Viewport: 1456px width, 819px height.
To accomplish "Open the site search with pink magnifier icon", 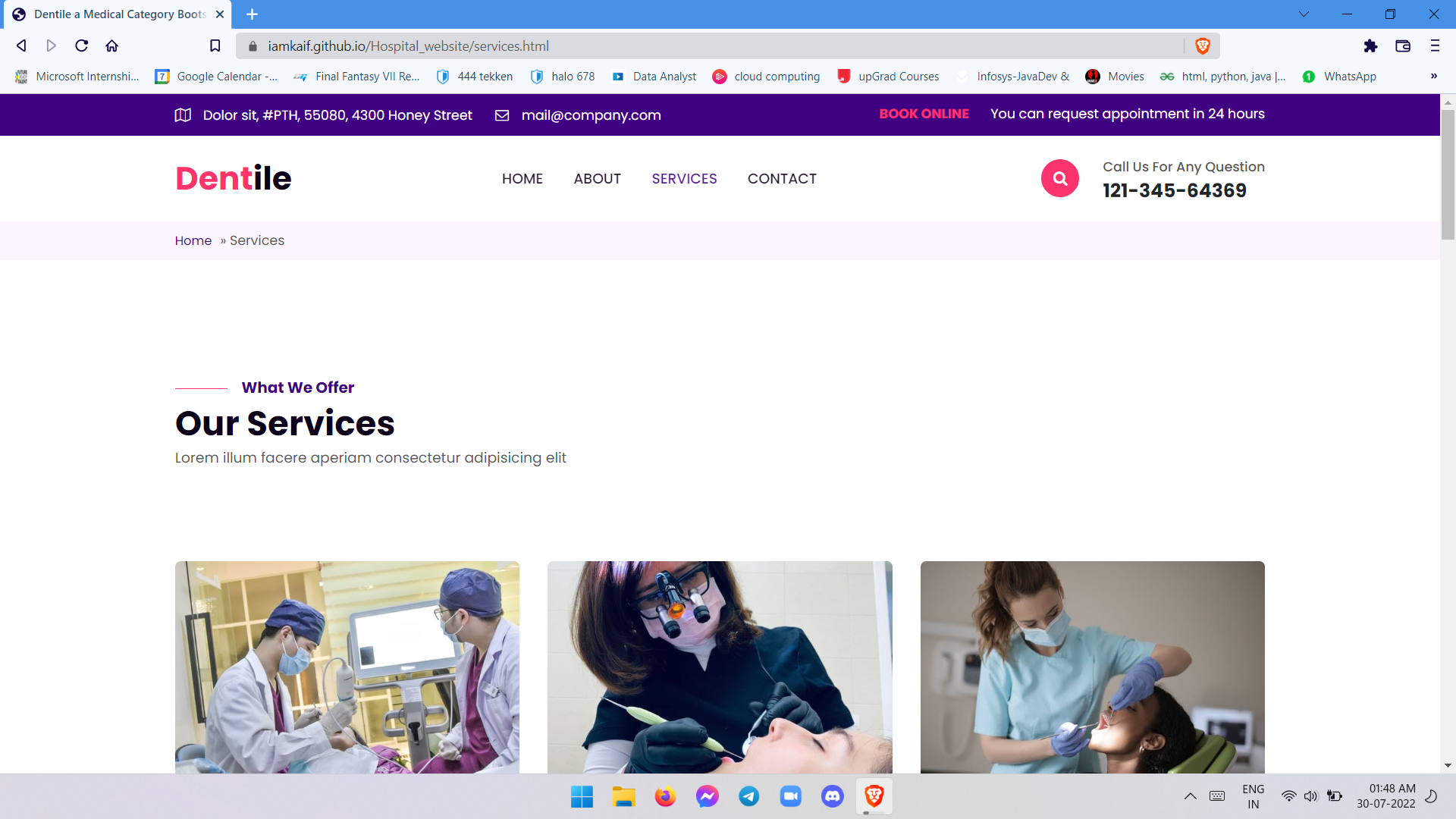I will pos(1059,178).
